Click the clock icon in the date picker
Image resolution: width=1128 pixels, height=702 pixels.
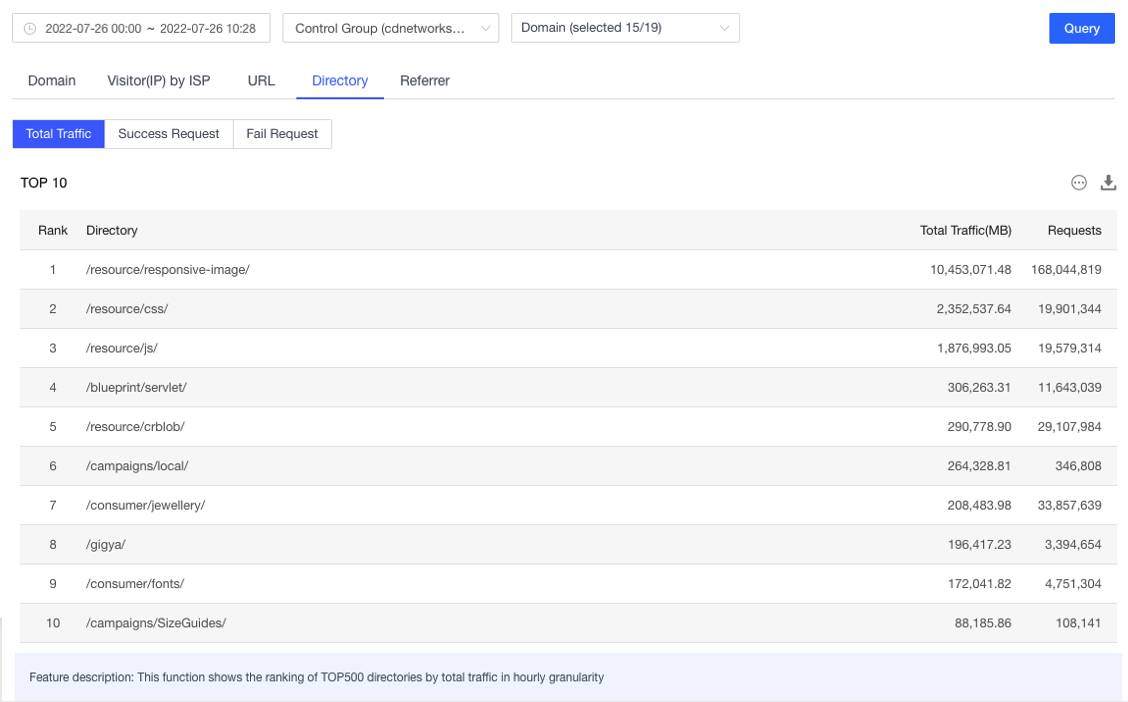coord(29,27)
